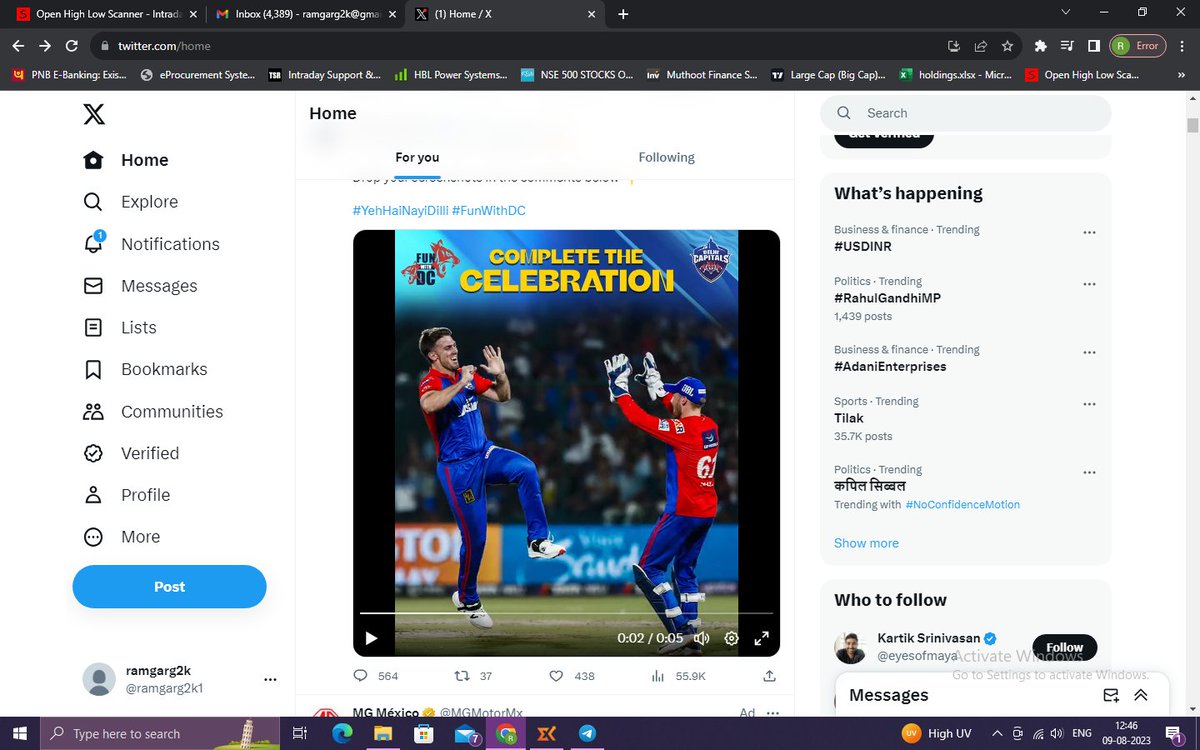The width and height of the screenshot is (1200, 750).
Task: Share the Delhi Capitals post
Action: pyautogui.click(x=770, y=676)
